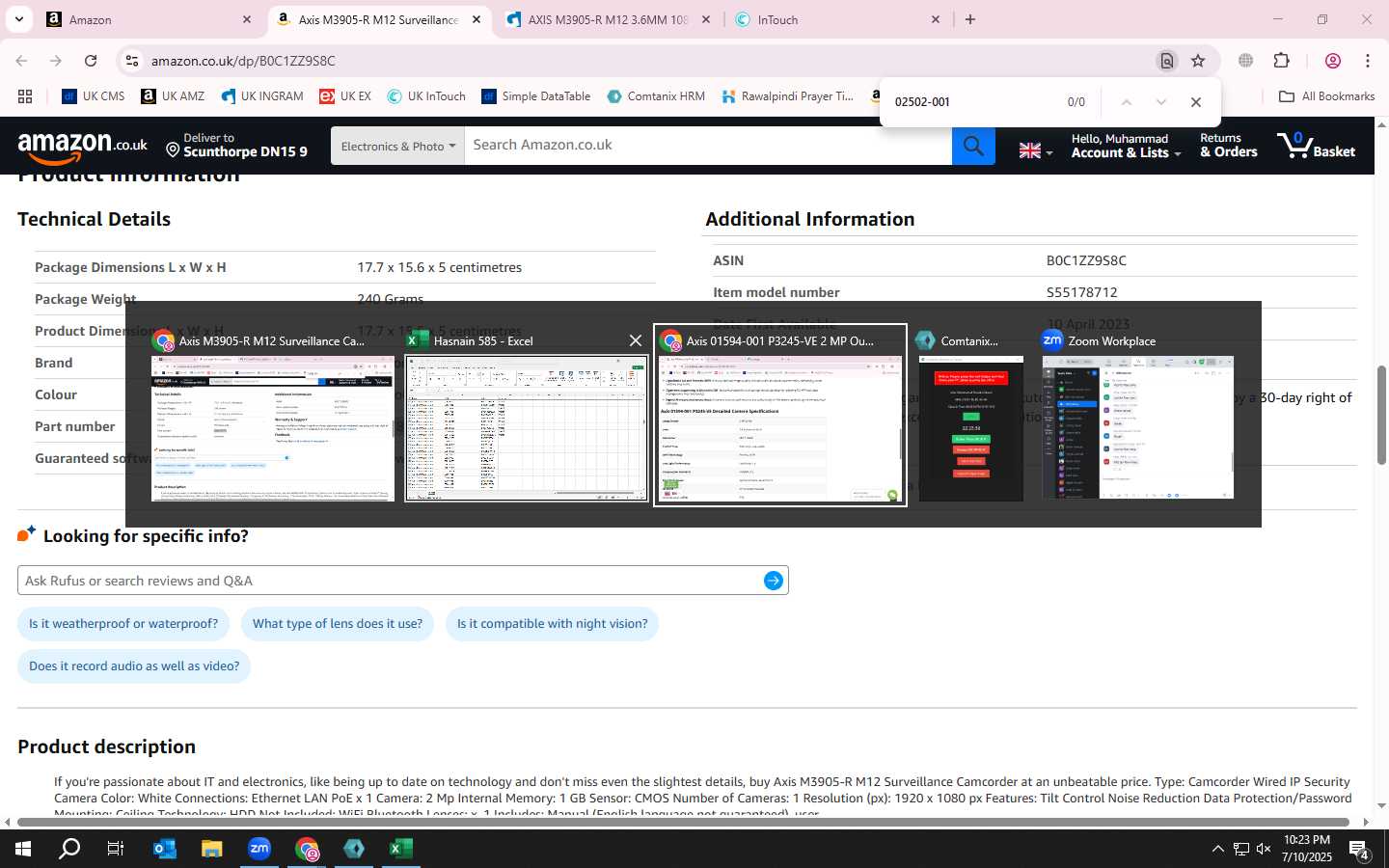Viewport: 1389px width, 868px height.
Task: Select Hasnain 585 - Excel window thumbnail
Action: (526, 416)
